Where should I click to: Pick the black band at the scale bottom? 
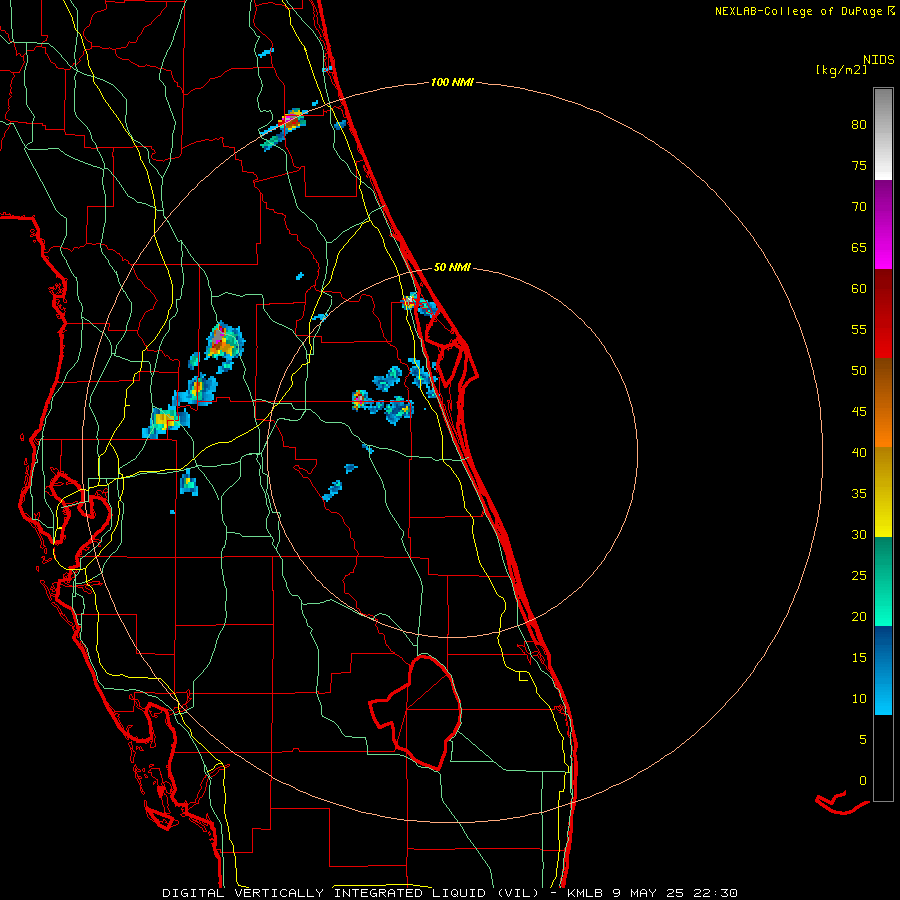coord(883,758)
